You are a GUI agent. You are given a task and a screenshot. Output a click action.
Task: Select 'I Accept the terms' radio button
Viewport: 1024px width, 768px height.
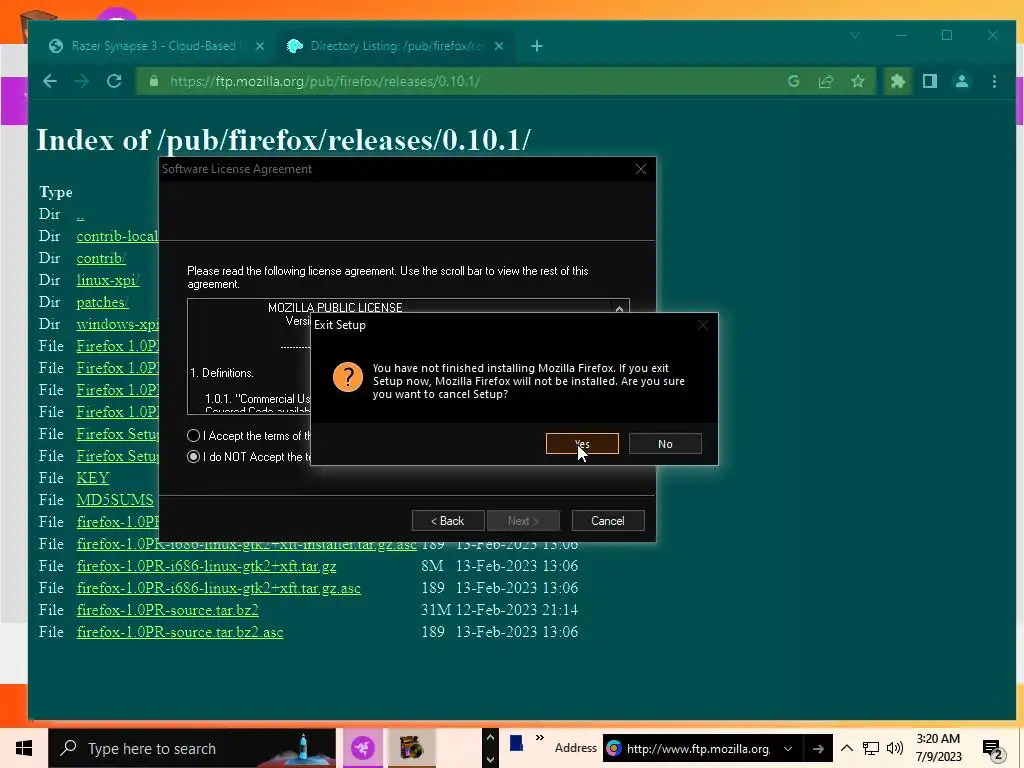tap(193, 436)
